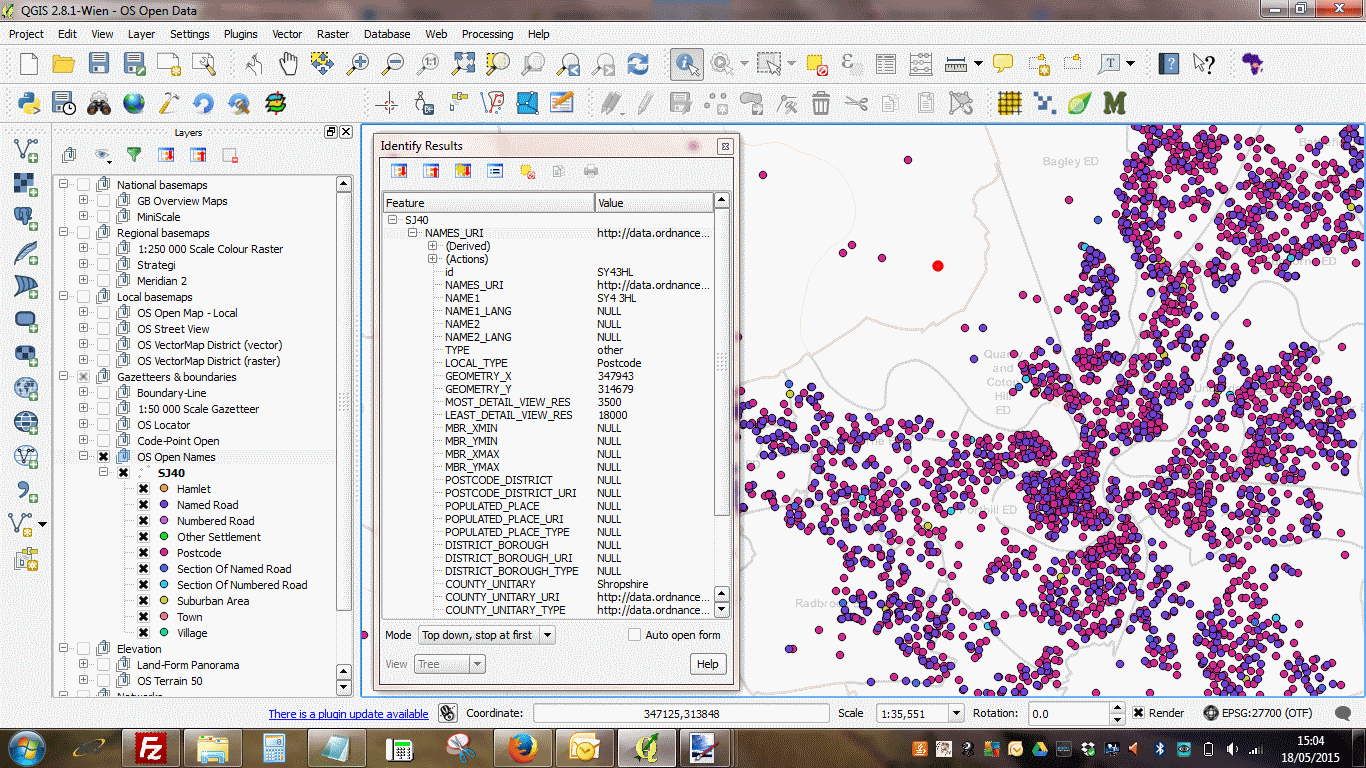Deselect features from all layers
This screenshot has width=1366, height=768.
pyautogui.click(x=817, y=64)
